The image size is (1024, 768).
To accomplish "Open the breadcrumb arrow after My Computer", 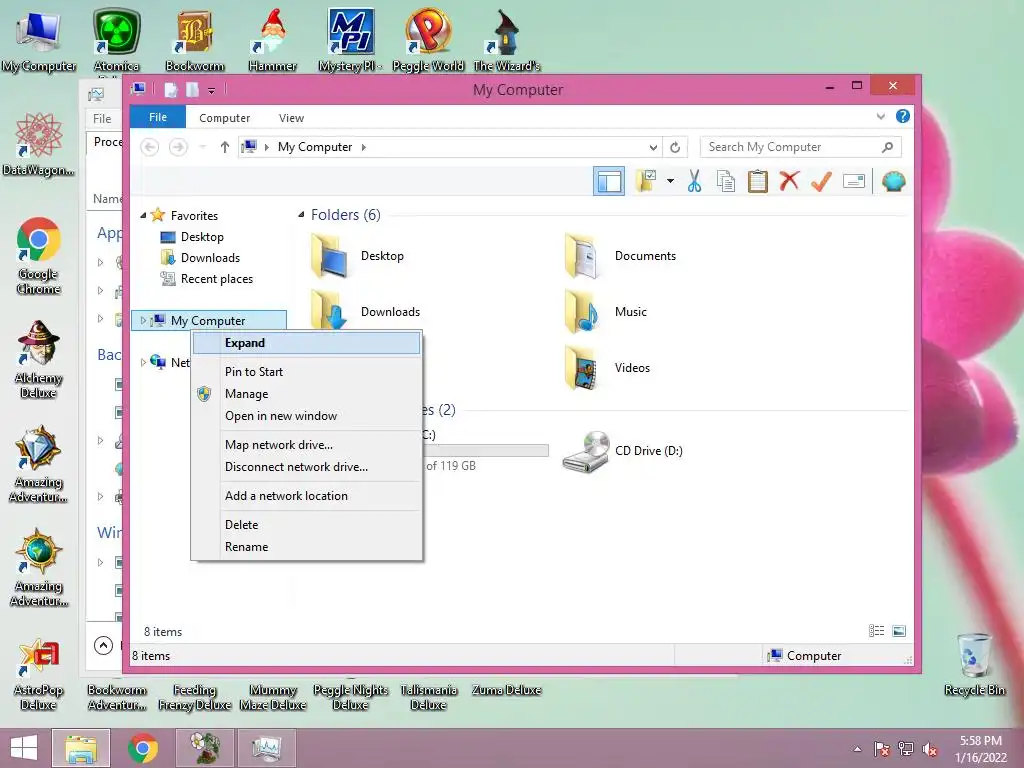I will [364, 147].
